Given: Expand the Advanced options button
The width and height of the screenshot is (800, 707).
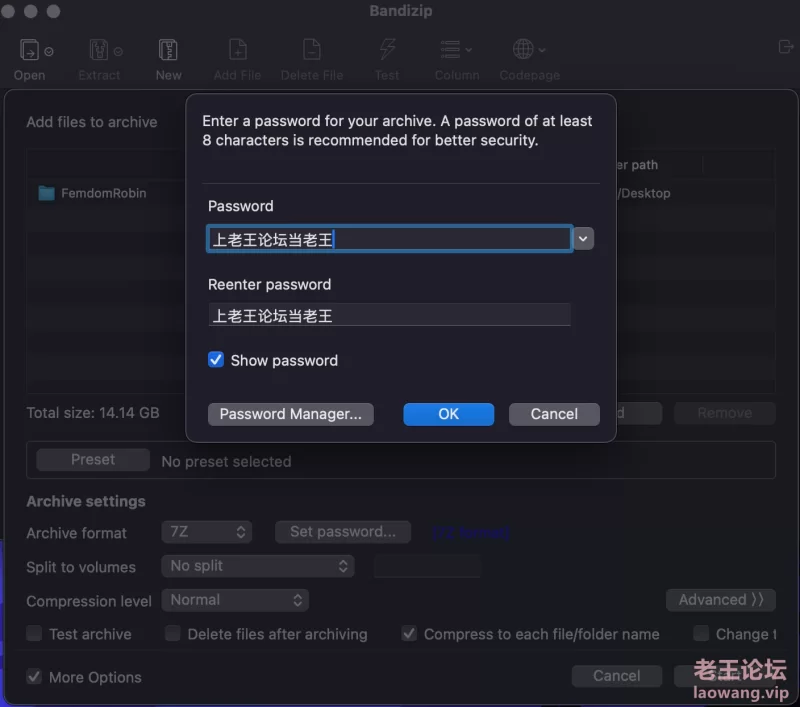Looking at the screenshot, I should 720,600.
